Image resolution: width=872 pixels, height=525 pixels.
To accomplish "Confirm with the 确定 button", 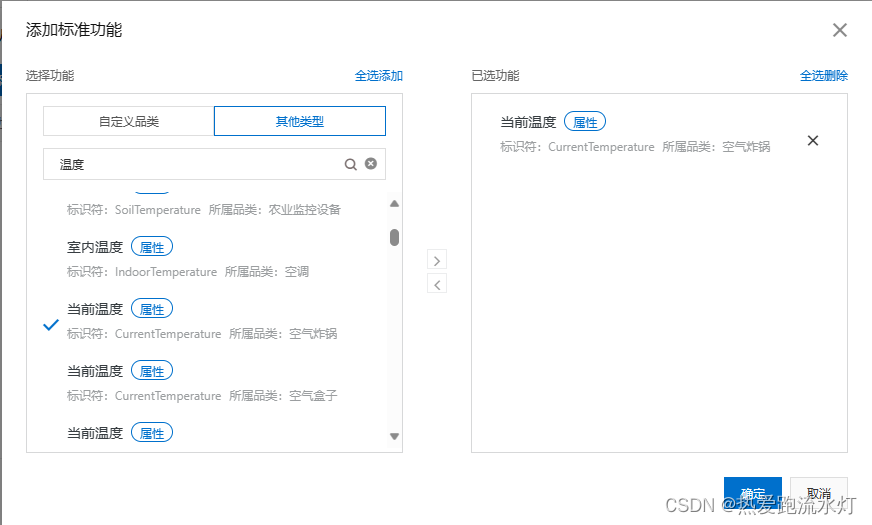I will point(752,493).
